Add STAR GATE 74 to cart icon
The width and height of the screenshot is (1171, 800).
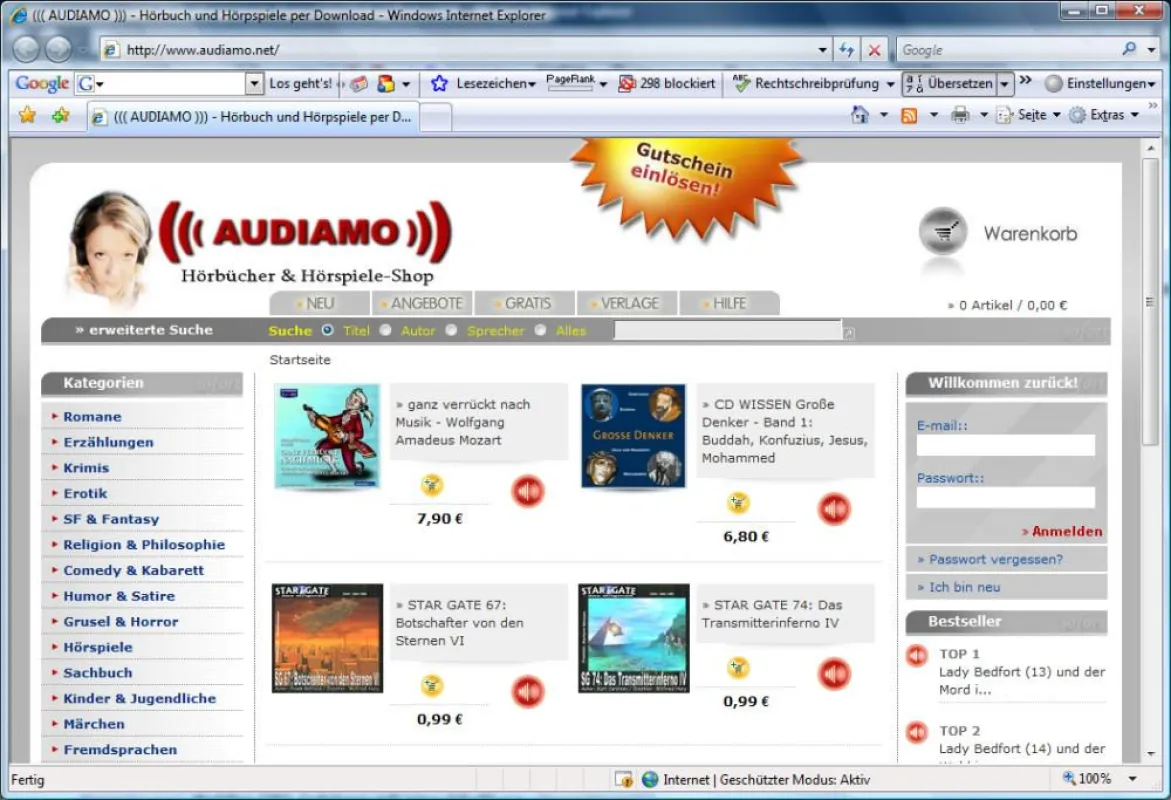point(738,667)
